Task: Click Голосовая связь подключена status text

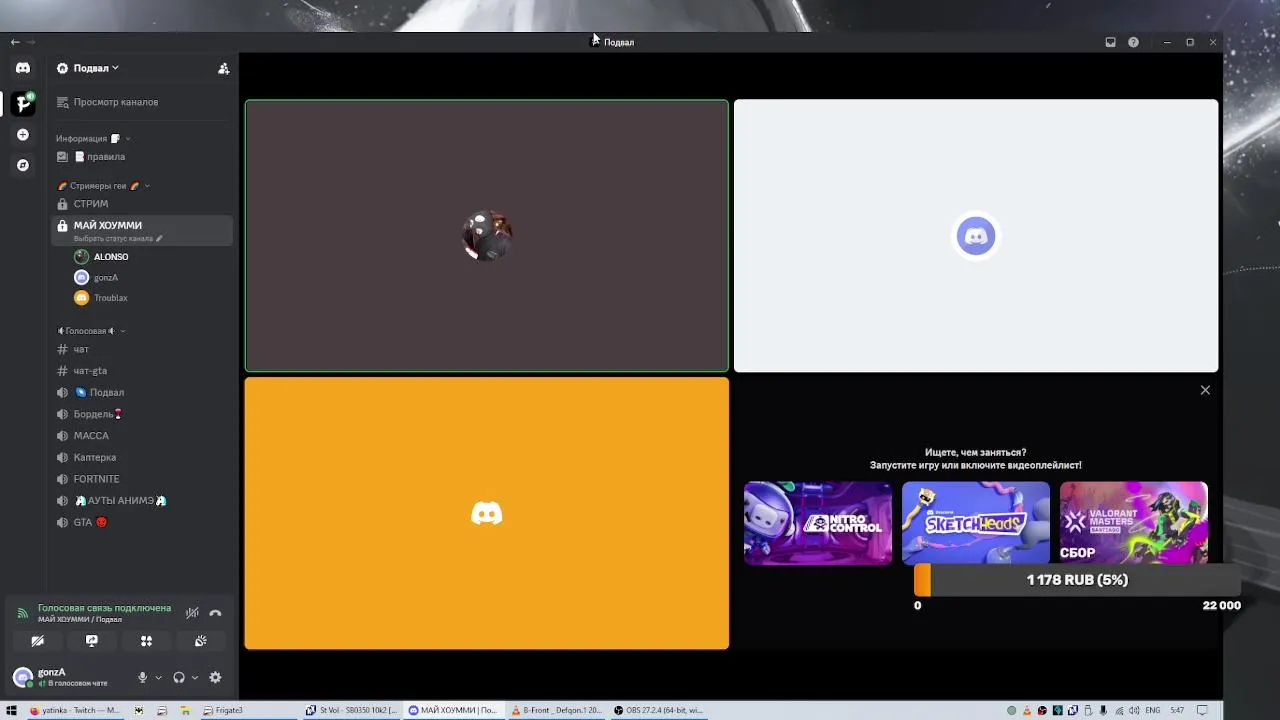Action: click(104, 608)
